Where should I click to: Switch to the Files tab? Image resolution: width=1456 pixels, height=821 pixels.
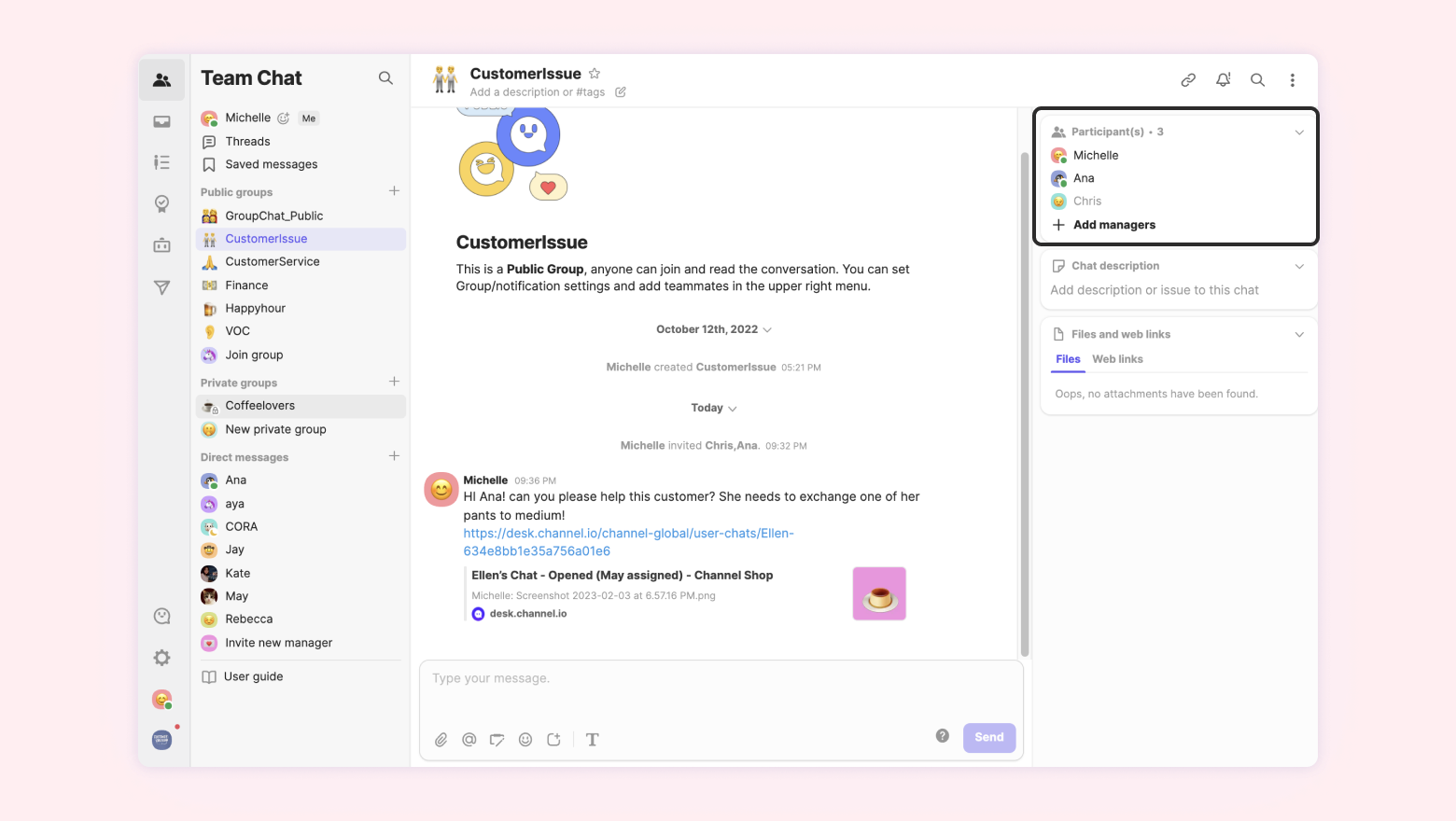coord(1068,359)
